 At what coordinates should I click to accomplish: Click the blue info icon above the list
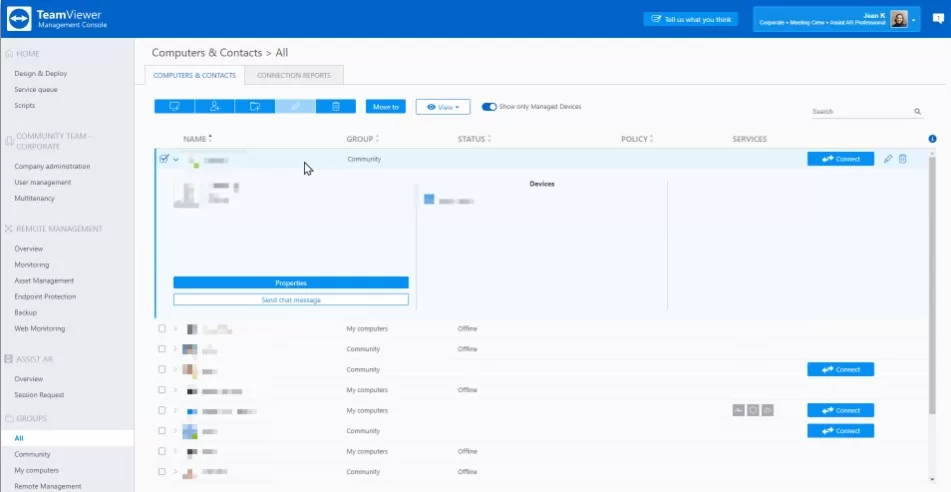932,139
